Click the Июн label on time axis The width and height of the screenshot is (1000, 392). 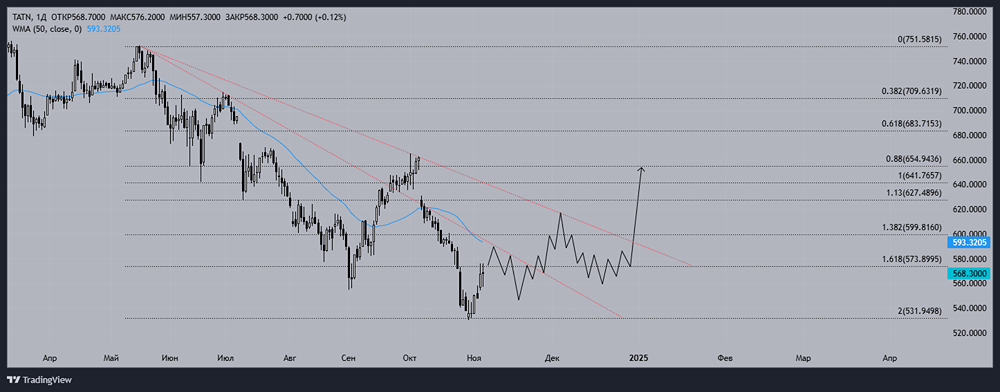(170, 358)
